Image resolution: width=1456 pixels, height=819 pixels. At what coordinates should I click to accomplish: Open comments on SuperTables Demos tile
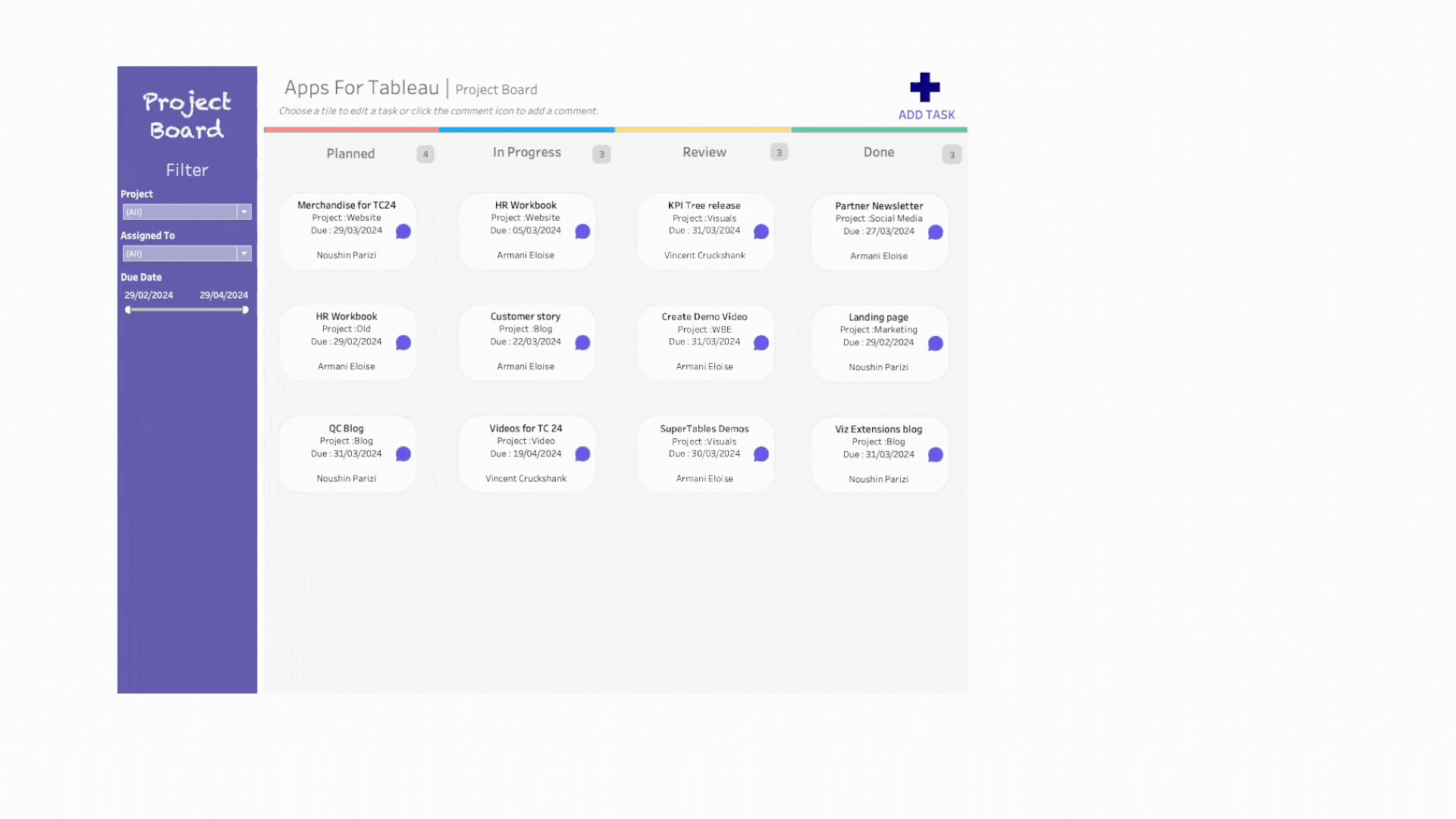(x=761, y=454)
